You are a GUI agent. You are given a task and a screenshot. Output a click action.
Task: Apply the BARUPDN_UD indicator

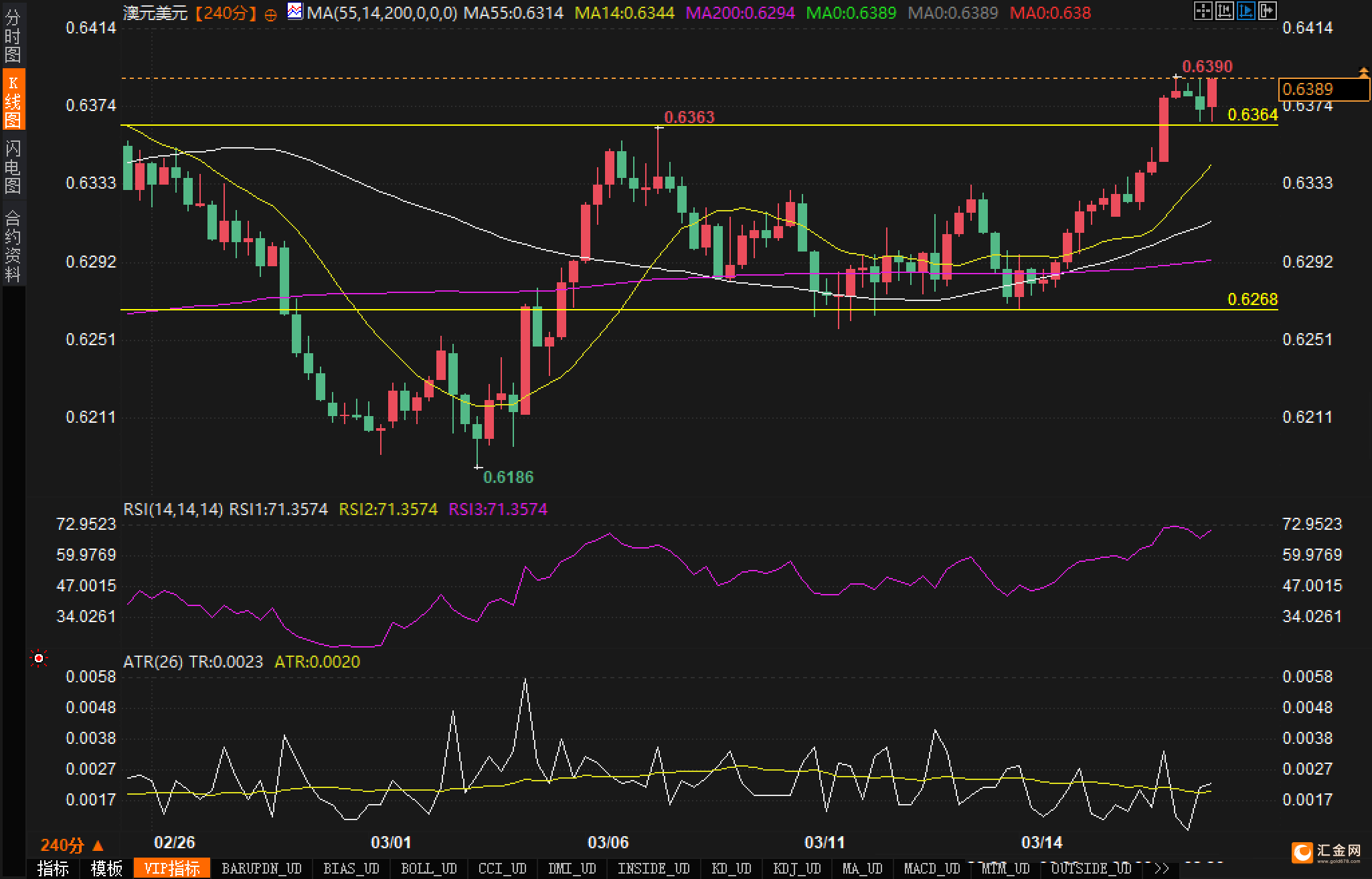262,869
